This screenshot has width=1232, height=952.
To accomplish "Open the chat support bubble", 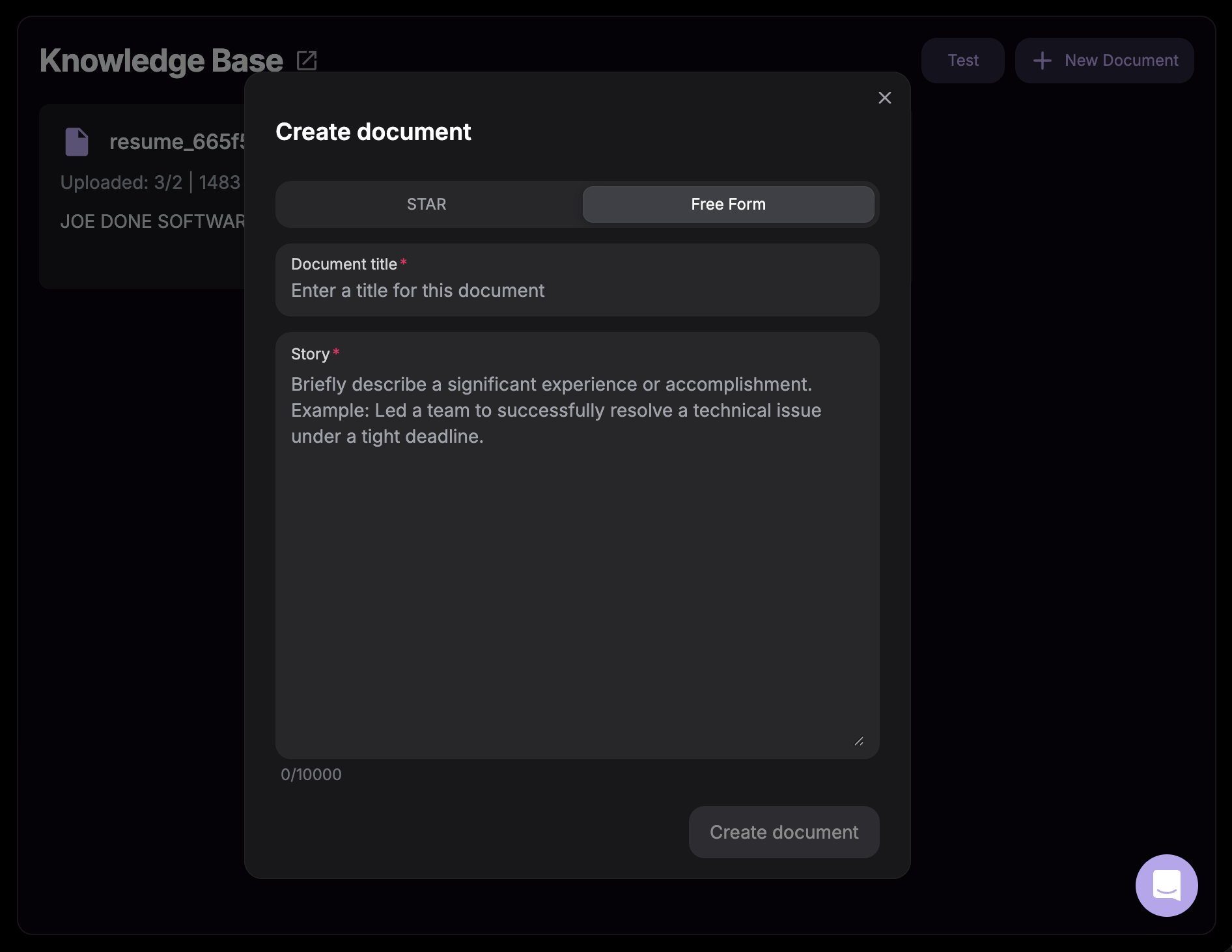I will (x=1166, y=885).
